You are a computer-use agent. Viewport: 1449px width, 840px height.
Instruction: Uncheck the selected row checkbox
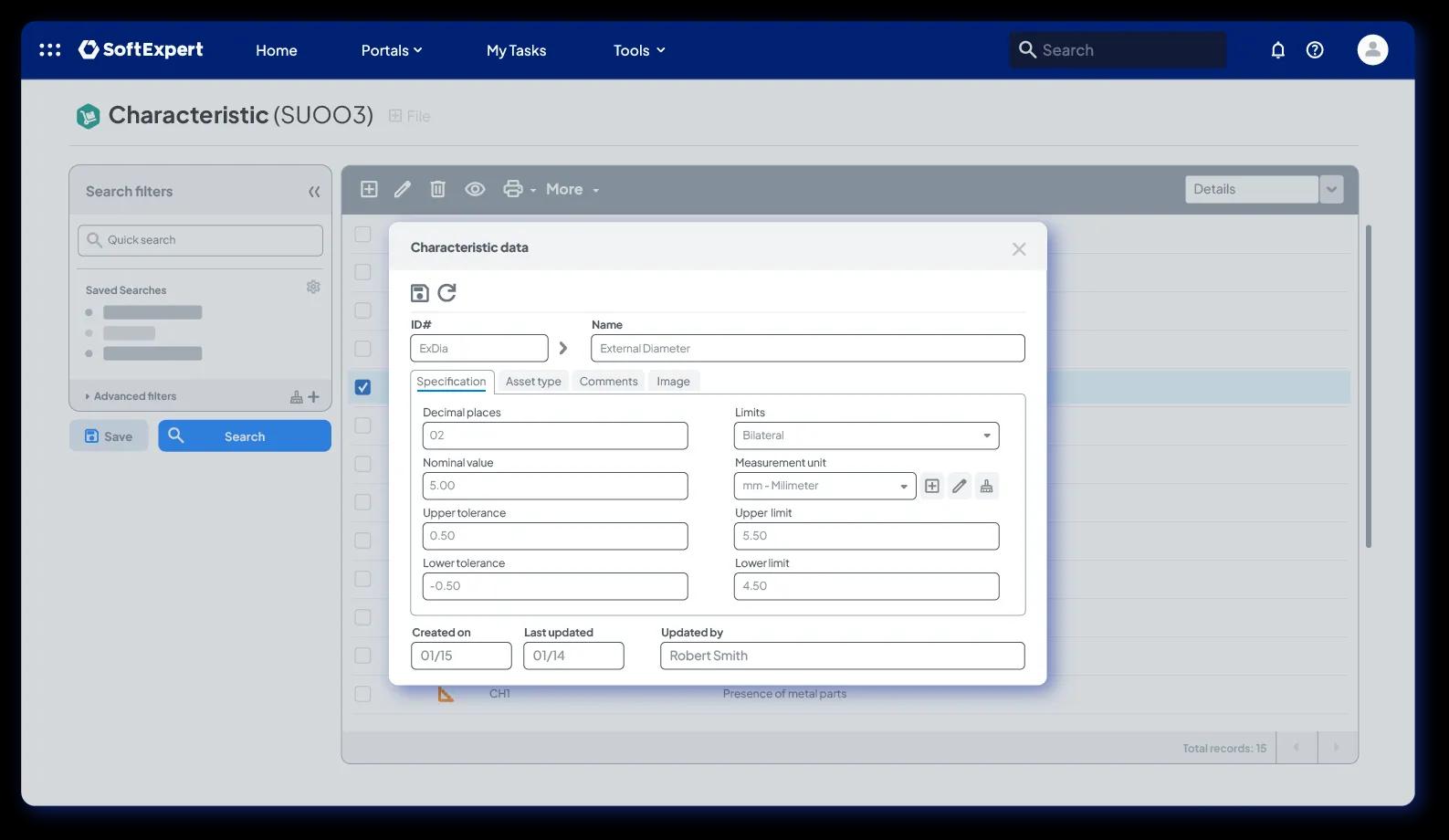[x=362, y=387]
